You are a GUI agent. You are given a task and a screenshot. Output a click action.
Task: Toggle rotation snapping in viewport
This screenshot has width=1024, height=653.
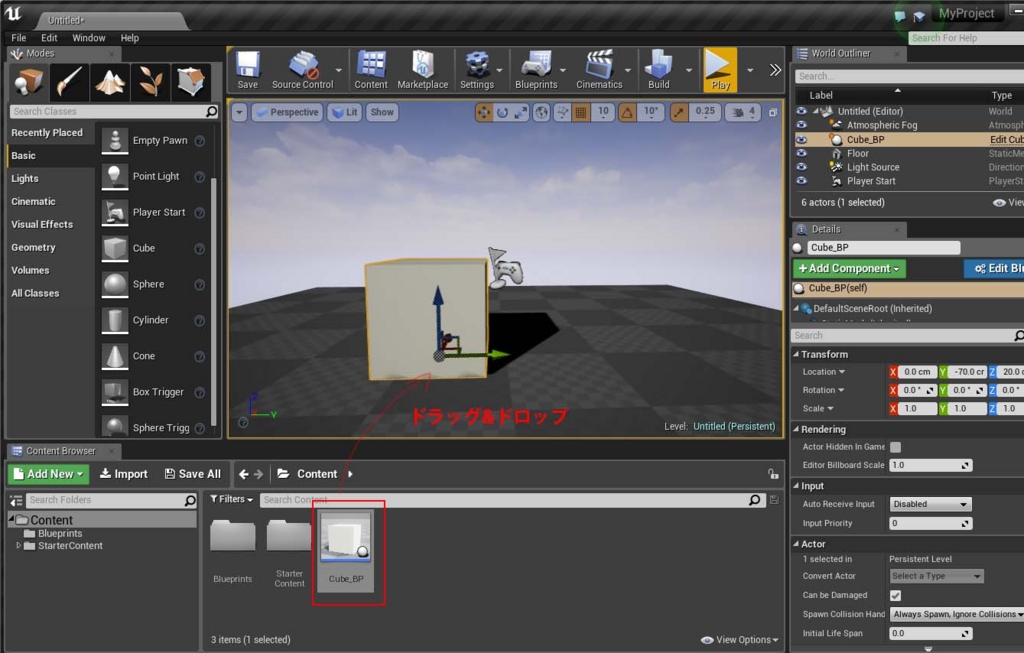point(627,112)
